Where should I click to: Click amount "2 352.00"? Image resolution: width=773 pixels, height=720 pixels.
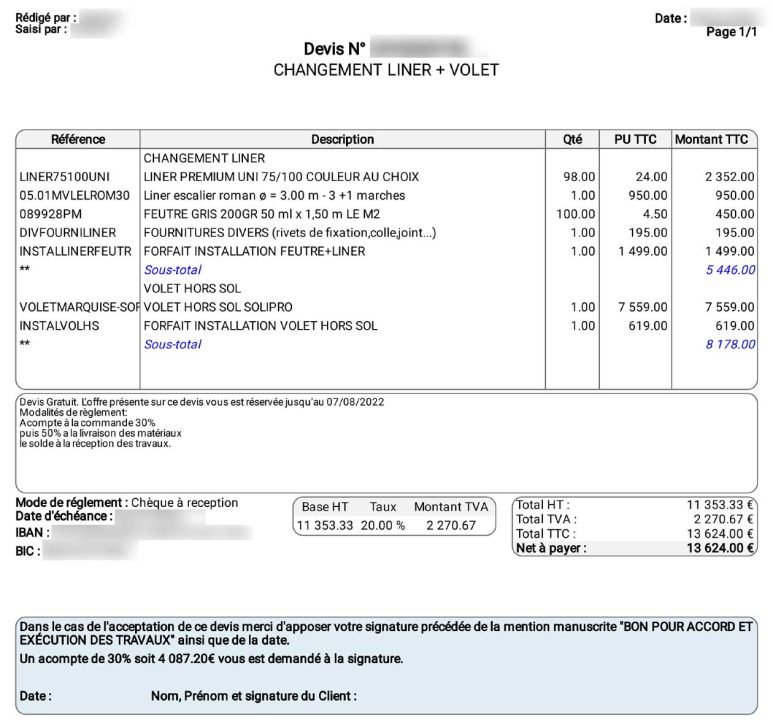click(730, 177)
